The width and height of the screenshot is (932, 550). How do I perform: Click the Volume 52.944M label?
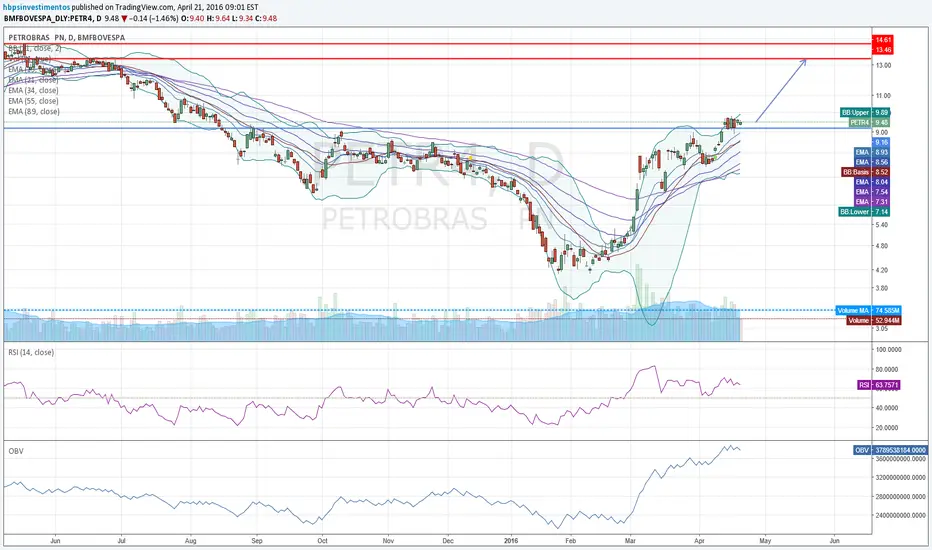pos(874,320)
